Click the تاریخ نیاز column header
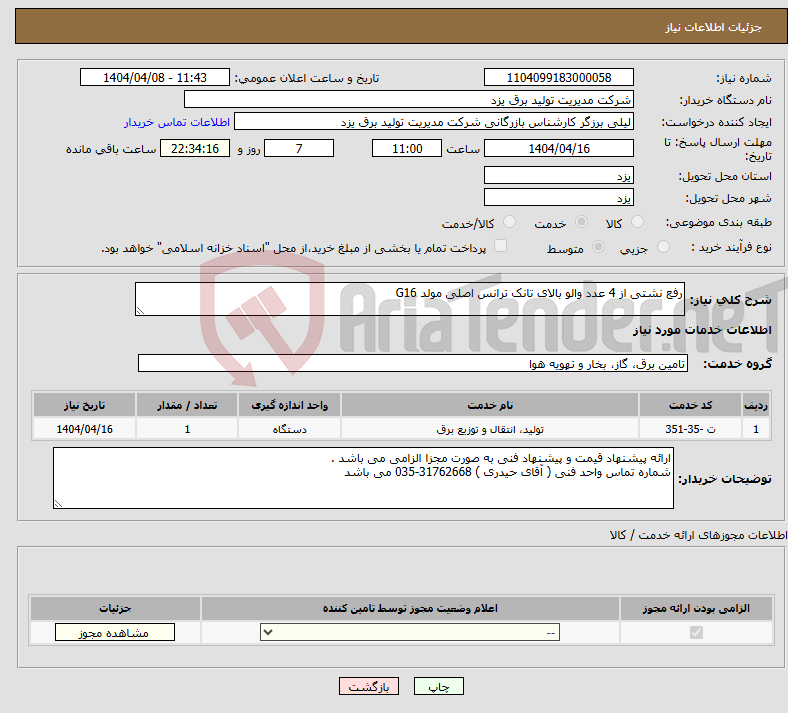This screenshot has height=713, width=788. [x=84, y=405]
